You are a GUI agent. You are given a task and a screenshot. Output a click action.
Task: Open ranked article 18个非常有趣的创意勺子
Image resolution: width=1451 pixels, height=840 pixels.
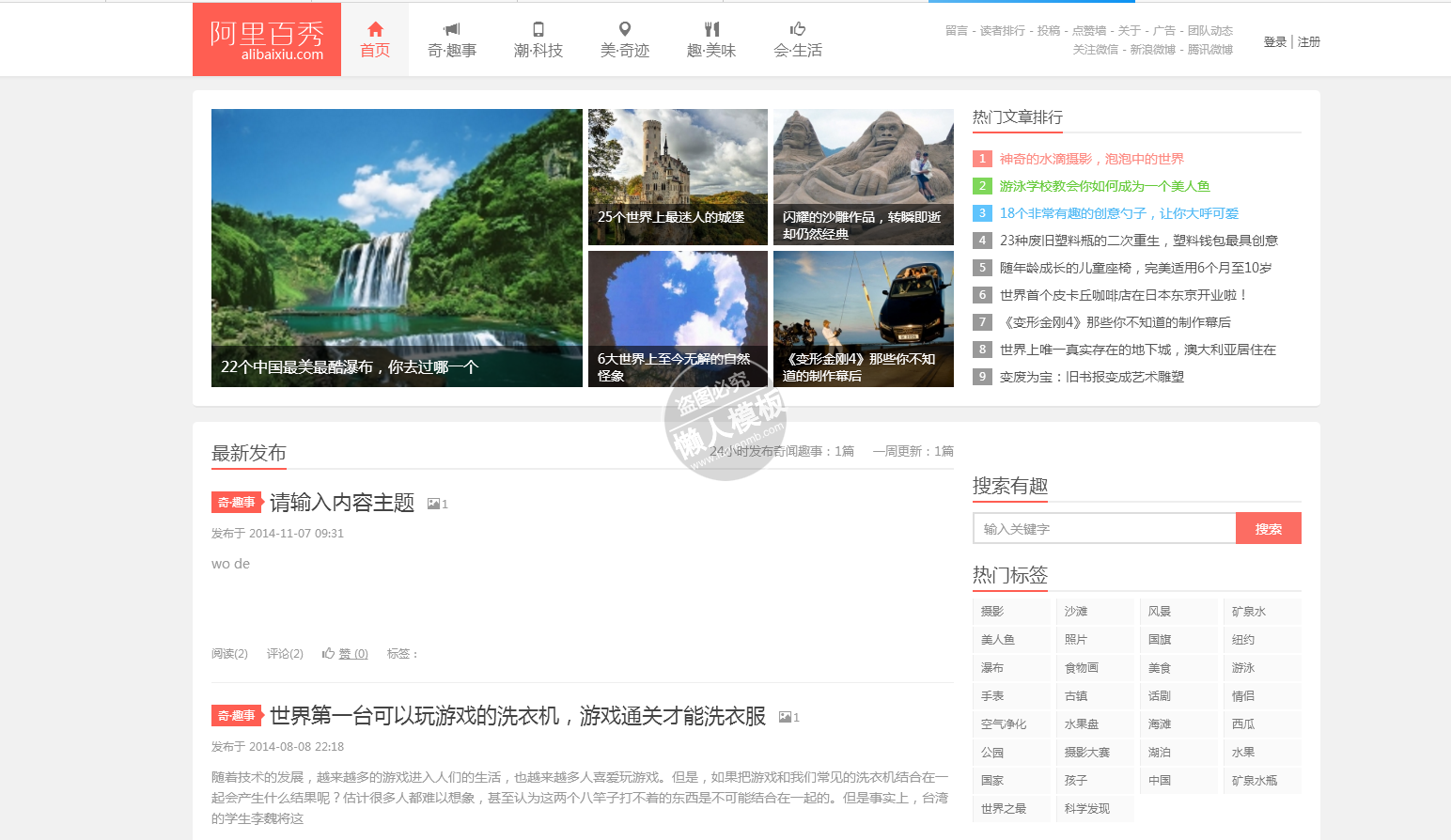click(1119, 214)
